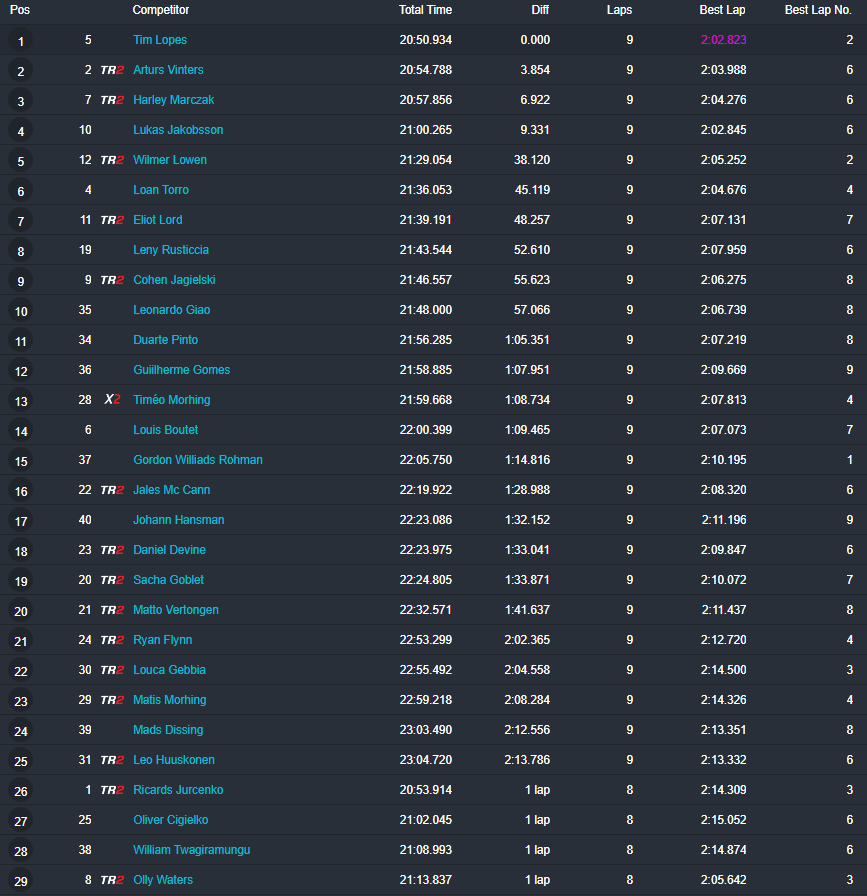The width and height of the screenshot is (867, 896).
Task: Click the TR2 badge beside Arturs Vinters
Action: (x=112, y=70)
